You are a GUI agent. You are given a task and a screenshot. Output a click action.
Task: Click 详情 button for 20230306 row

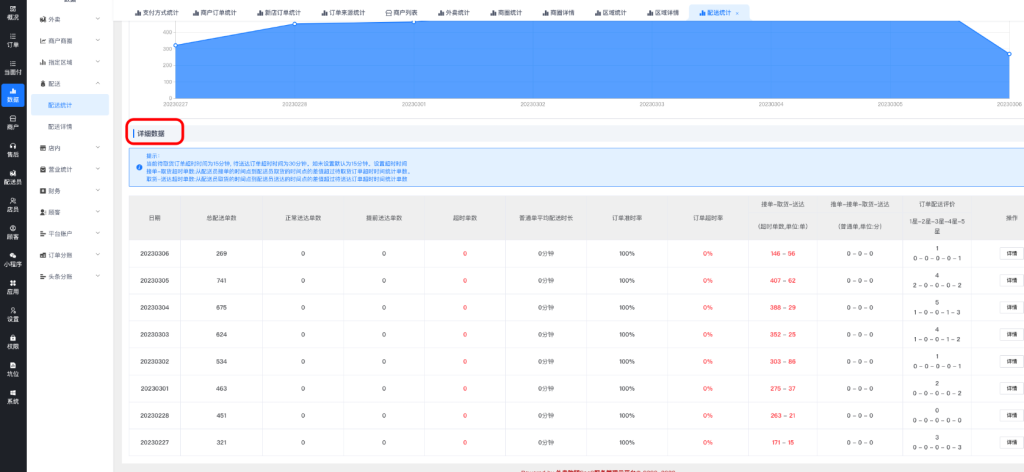coord(1009,253)
